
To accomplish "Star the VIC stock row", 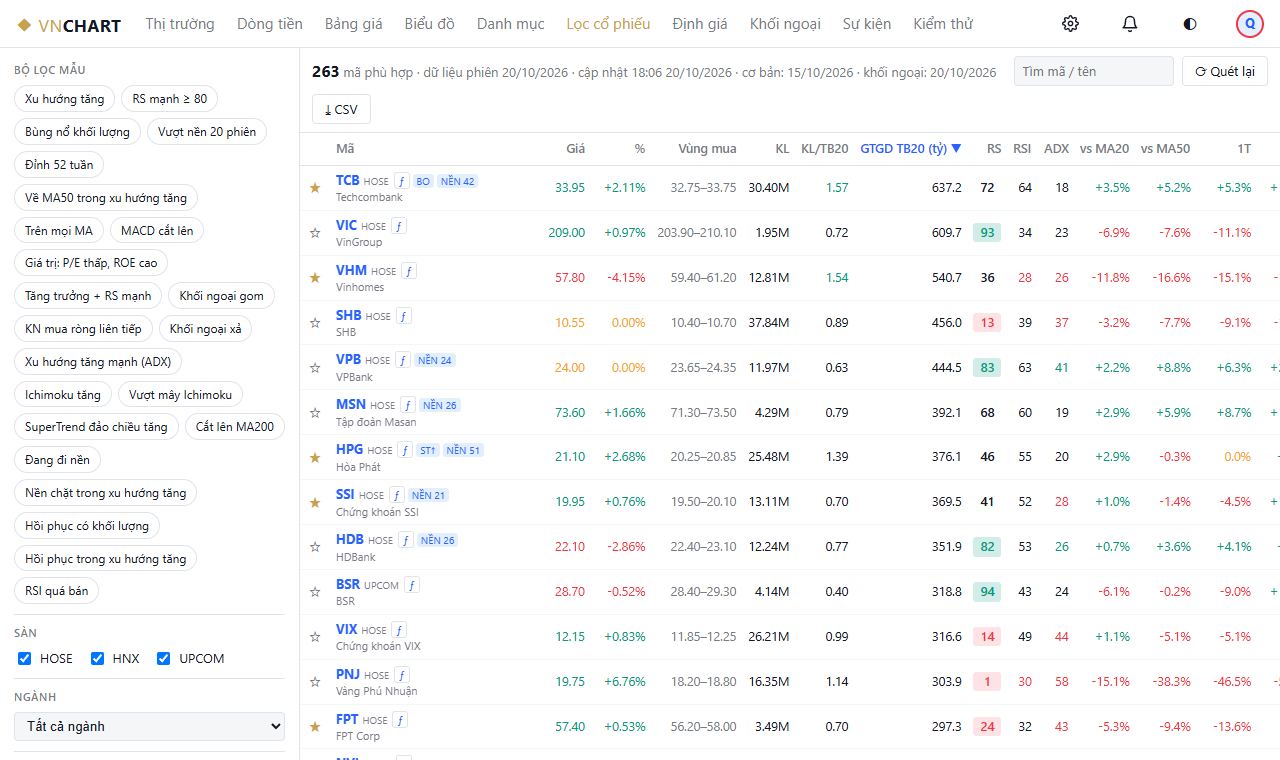I will click(x=315, y=232).
